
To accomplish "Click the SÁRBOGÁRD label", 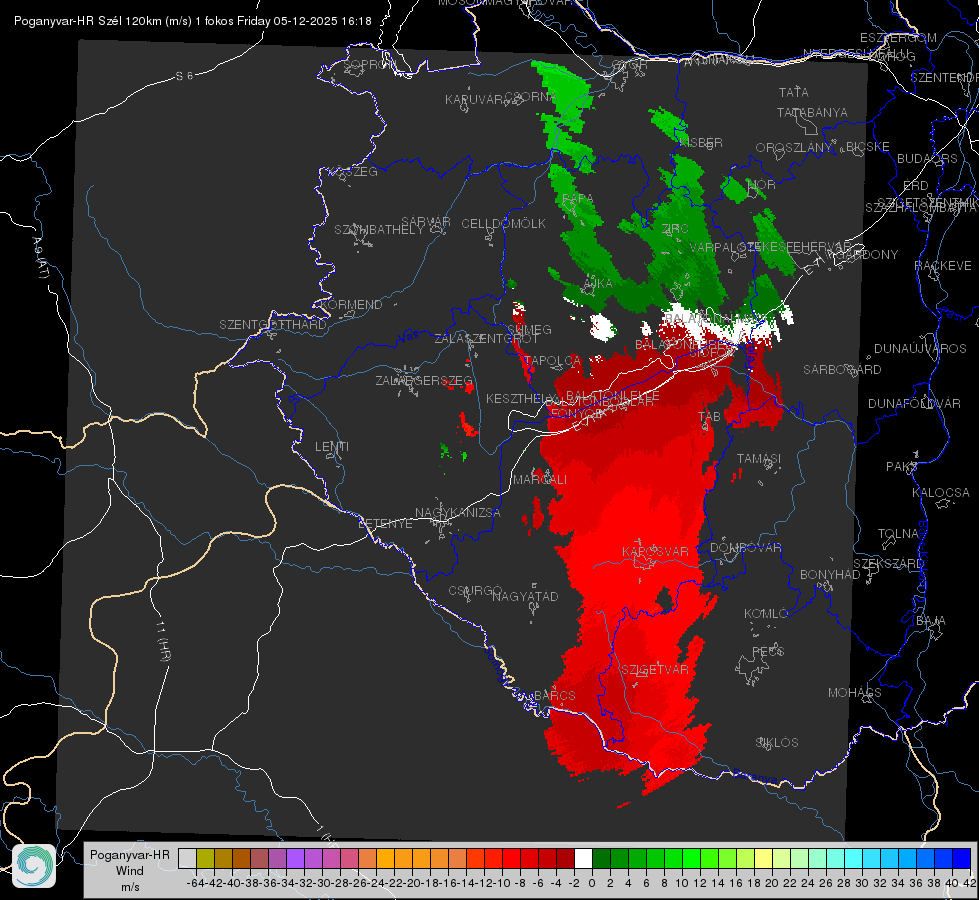I will tap(842, 370).
